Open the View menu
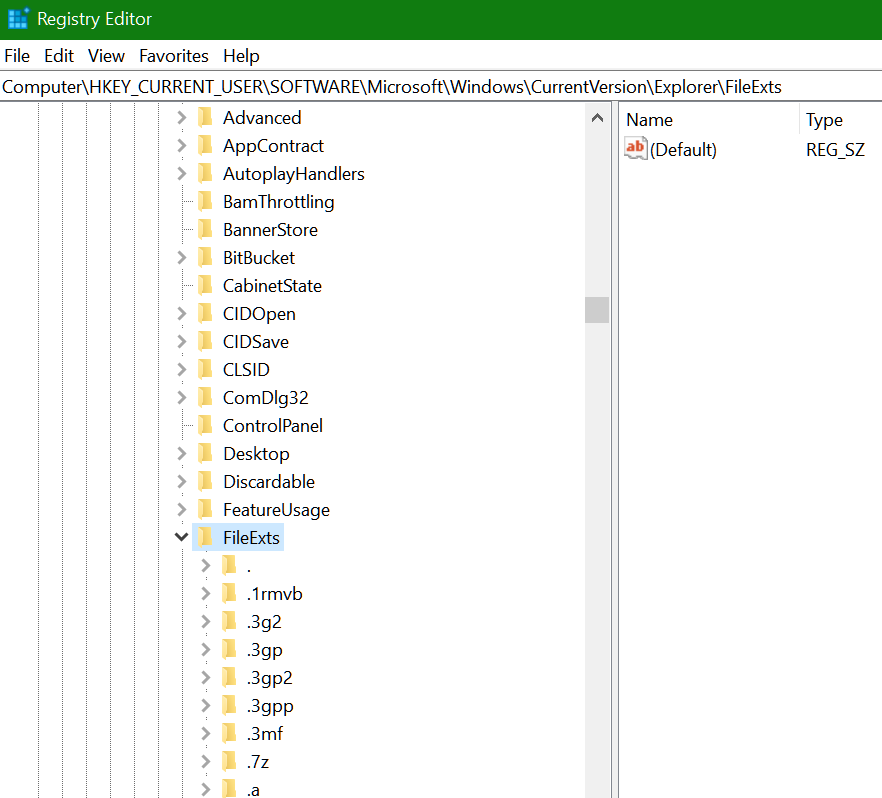The image size is (882, 798). click(x=106, y=56)
